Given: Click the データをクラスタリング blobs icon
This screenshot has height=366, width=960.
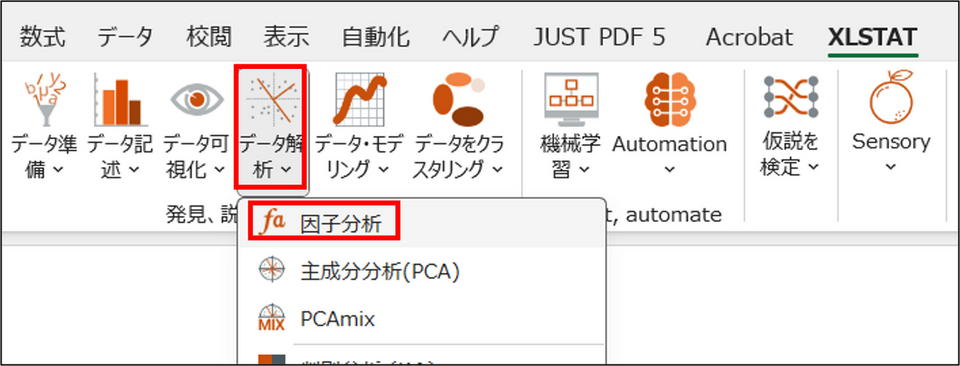Looking at the screenshot, I should (458, 100).
